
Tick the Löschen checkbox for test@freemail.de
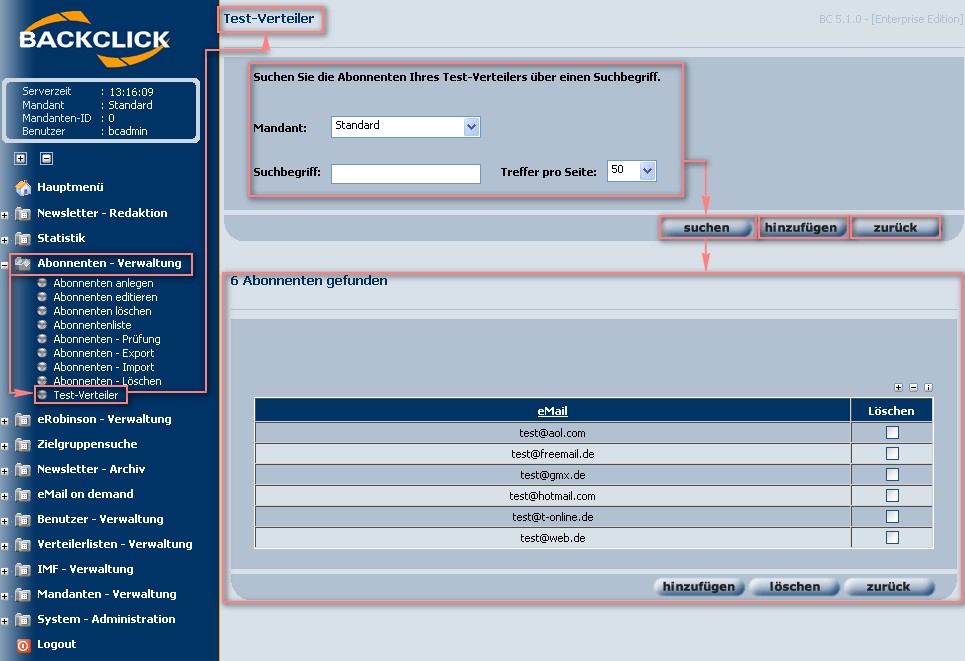click(892, 454)
